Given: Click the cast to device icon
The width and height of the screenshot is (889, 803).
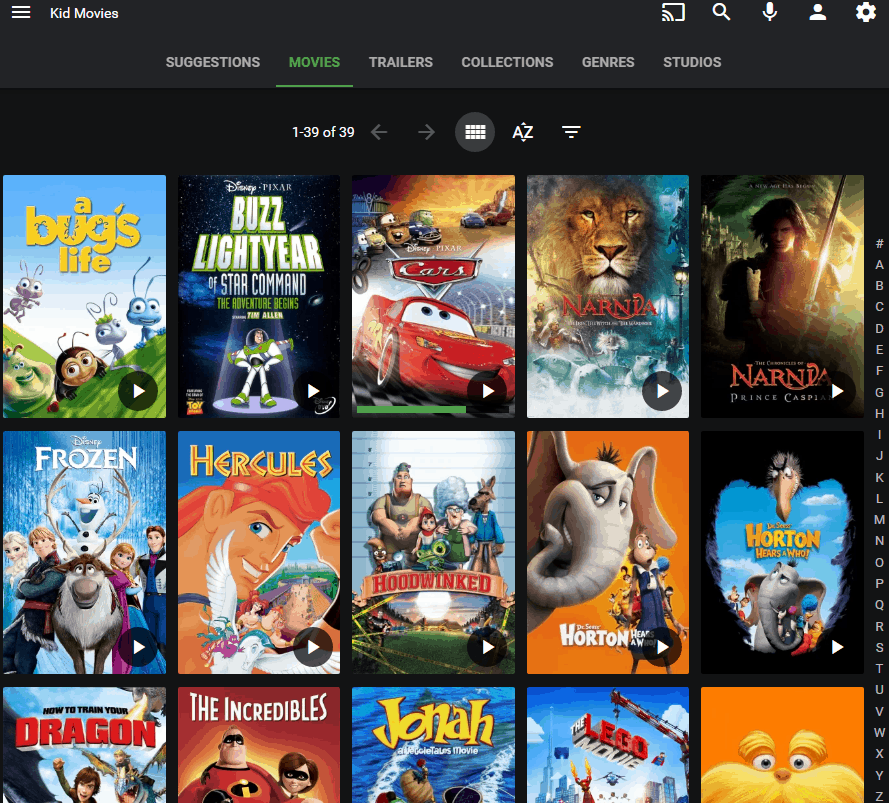Looking at the screenshot, I should (673, 12).
